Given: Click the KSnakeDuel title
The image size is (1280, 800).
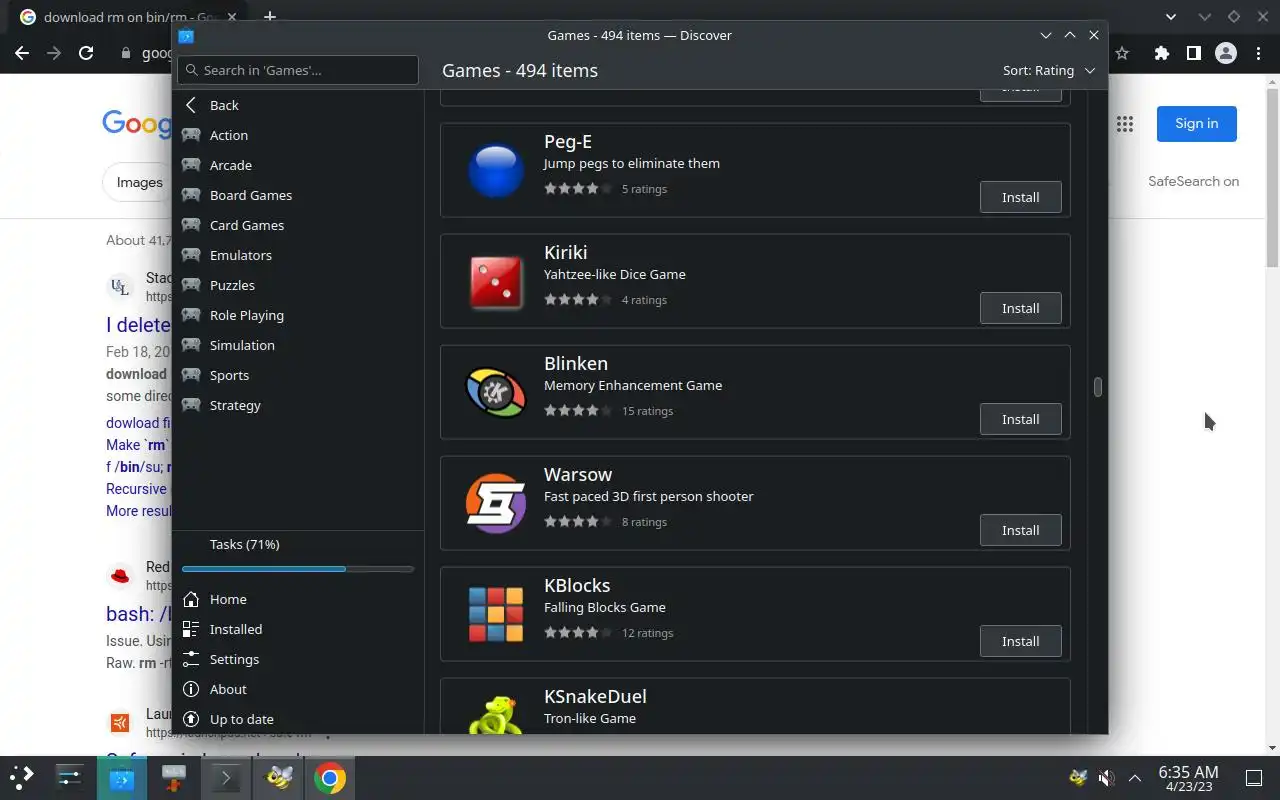Looking at the screenshot, I should point(595,696).
